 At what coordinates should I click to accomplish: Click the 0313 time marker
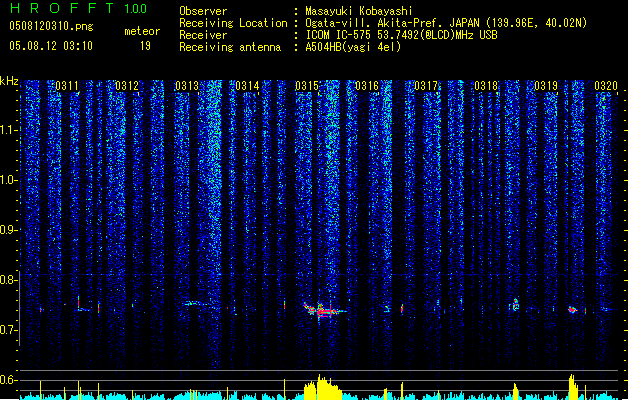(187, 86)
